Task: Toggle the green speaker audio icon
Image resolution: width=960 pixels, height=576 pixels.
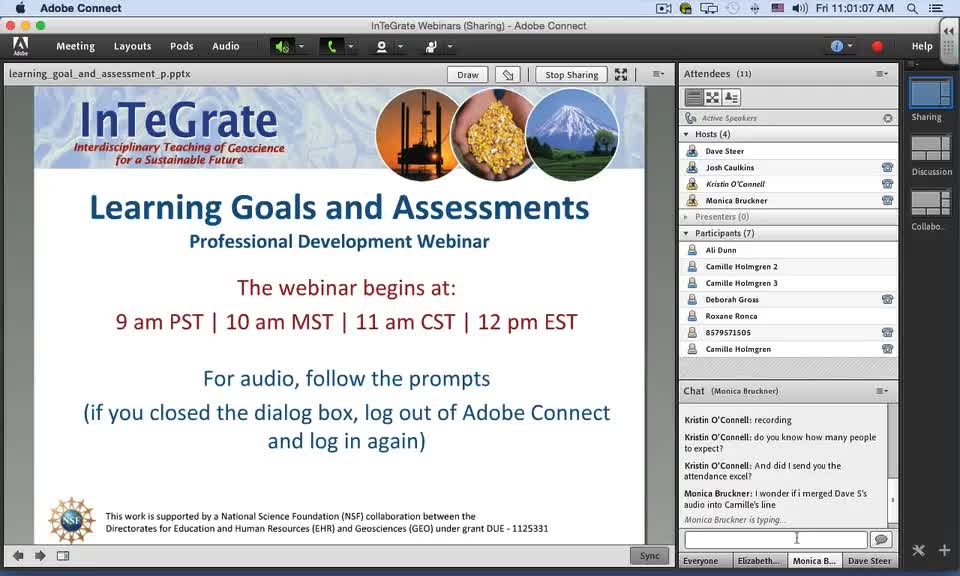Action: coord(282,46)
